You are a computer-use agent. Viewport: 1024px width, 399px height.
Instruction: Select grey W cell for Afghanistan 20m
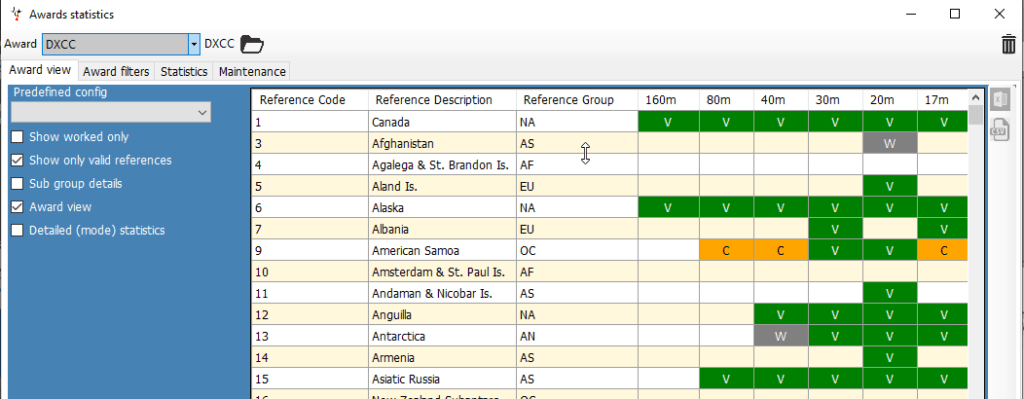click(889, 144)
